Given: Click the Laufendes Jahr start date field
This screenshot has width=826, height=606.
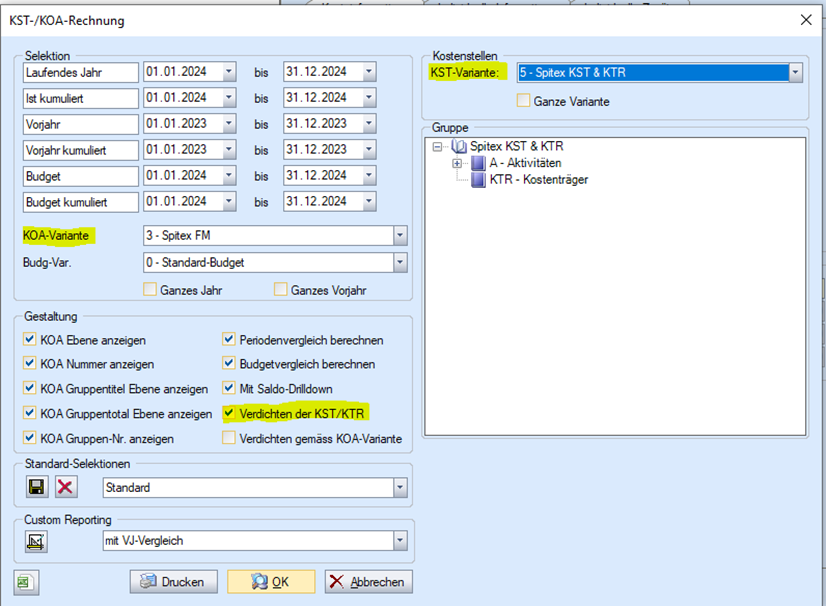Looking at the screenshot, I should [182, 72].
